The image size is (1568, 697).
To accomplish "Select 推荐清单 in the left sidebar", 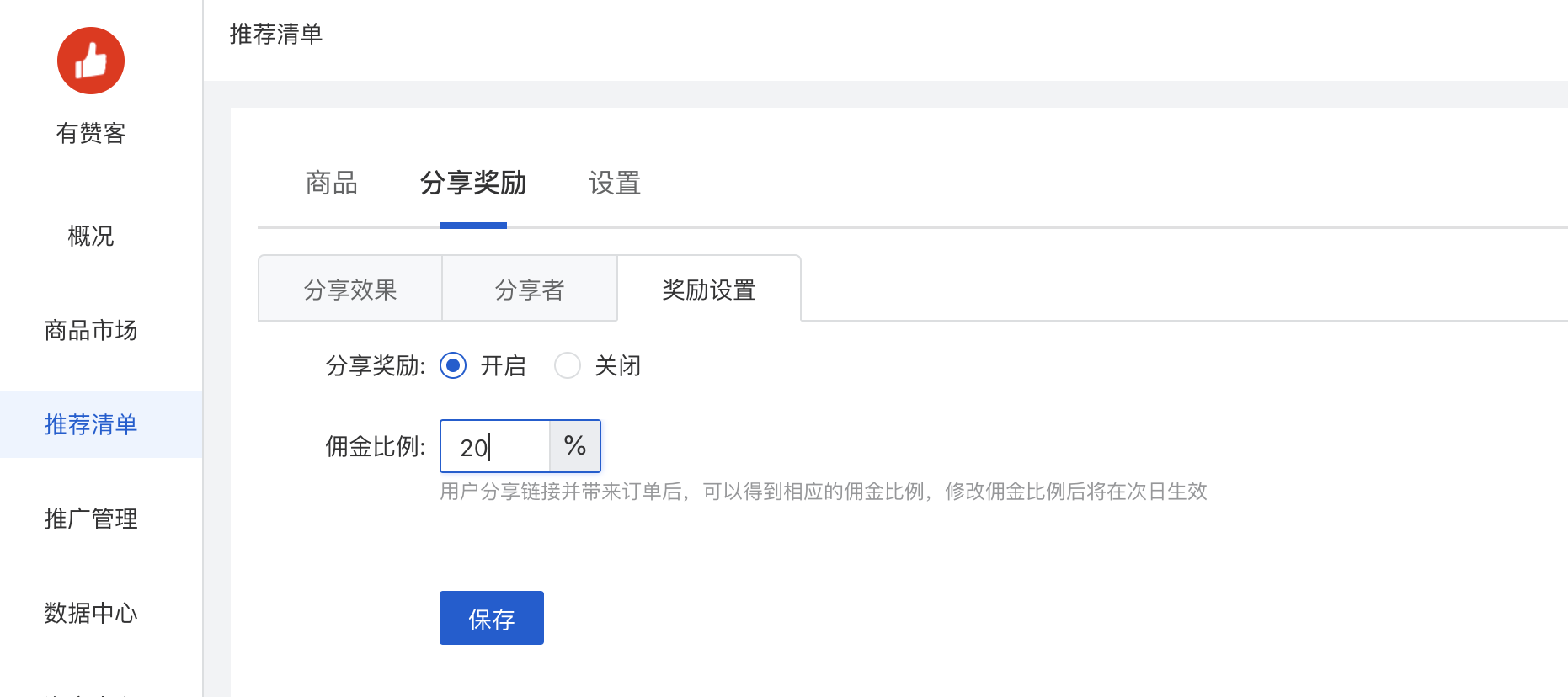I will [91, 424].
